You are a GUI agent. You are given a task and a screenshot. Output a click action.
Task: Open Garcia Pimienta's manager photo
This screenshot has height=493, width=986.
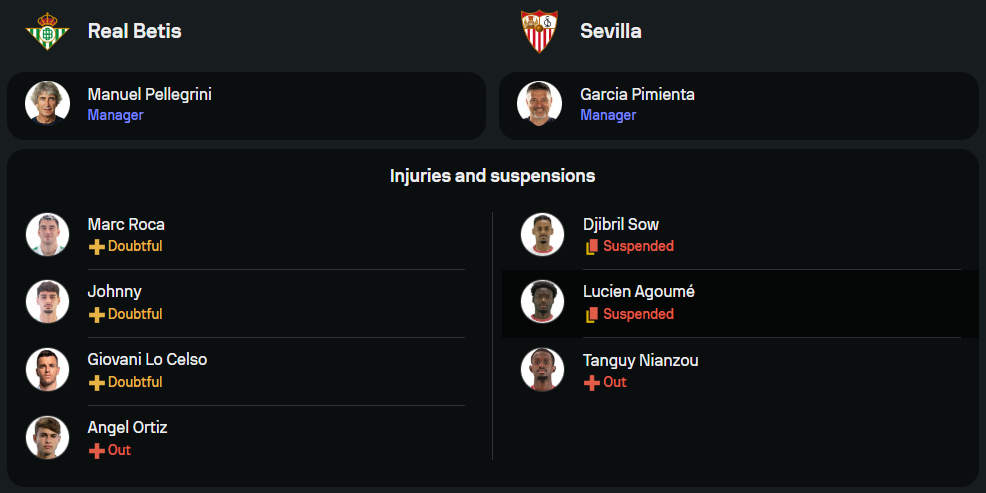(x=539, y=104)
